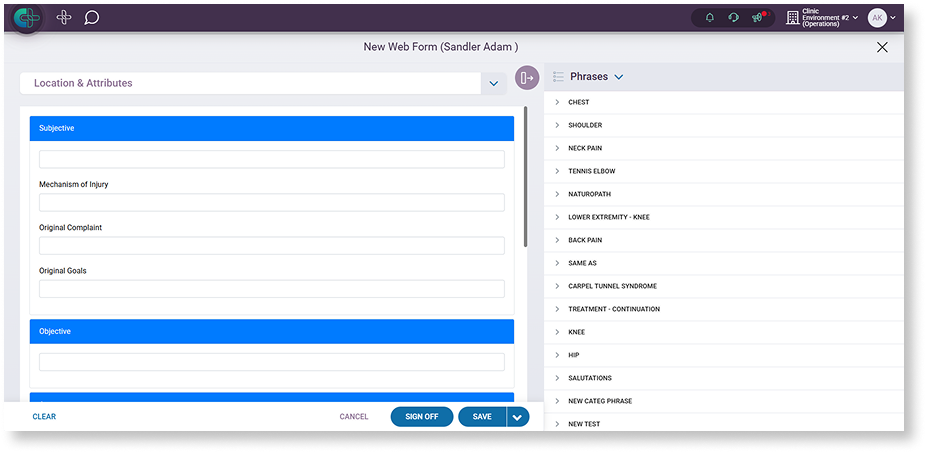
Task: Click the SIGN OFF button
Action: (x=421, y=417)
